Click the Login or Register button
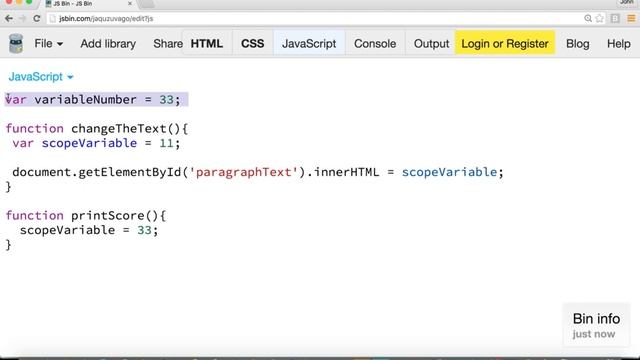This screenshot has height=360, width=640. click(505, 43)
